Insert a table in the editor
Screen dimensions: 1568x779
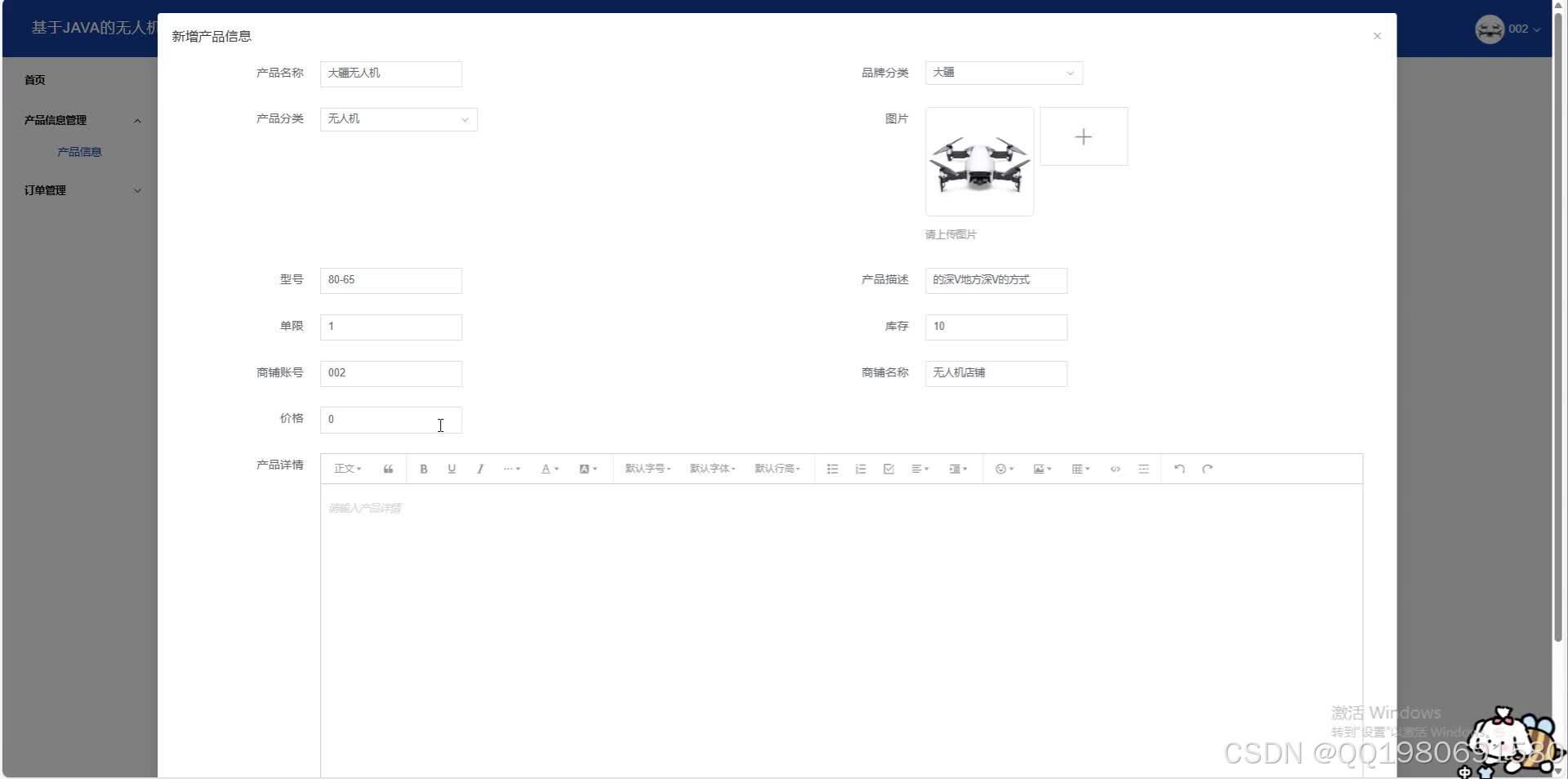pos(1078,468)
